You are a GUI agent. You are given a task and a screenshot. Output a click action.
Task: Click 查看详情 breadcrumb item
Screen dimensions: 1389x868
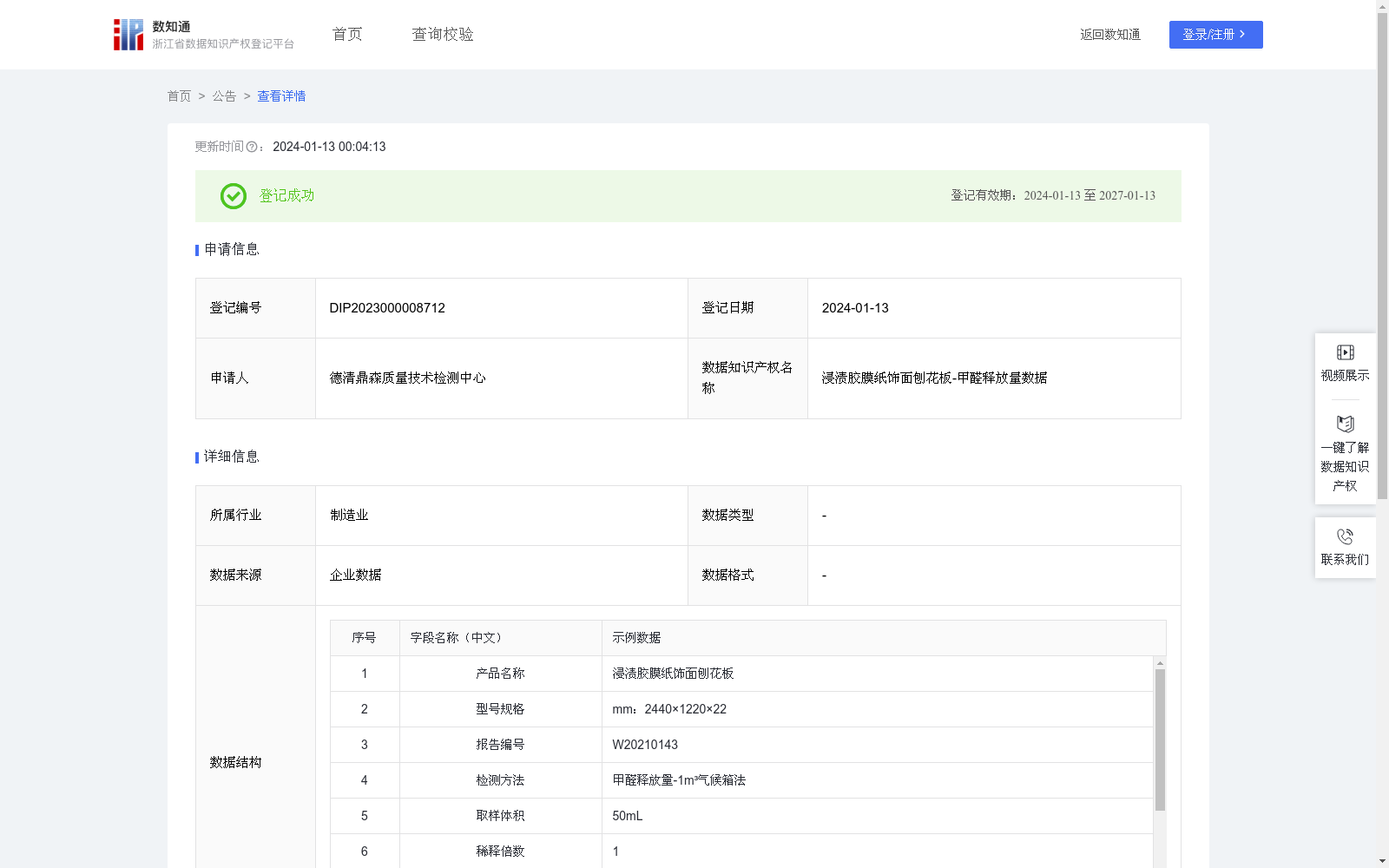[281, 96]
